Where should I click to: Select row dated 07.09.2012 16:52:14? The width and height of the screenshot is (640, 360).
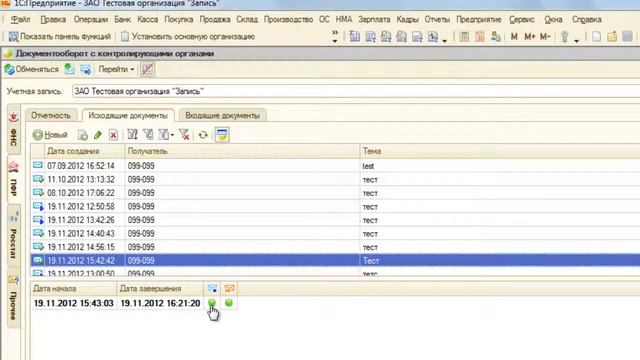pyautogui.click(x=336, y=166)
